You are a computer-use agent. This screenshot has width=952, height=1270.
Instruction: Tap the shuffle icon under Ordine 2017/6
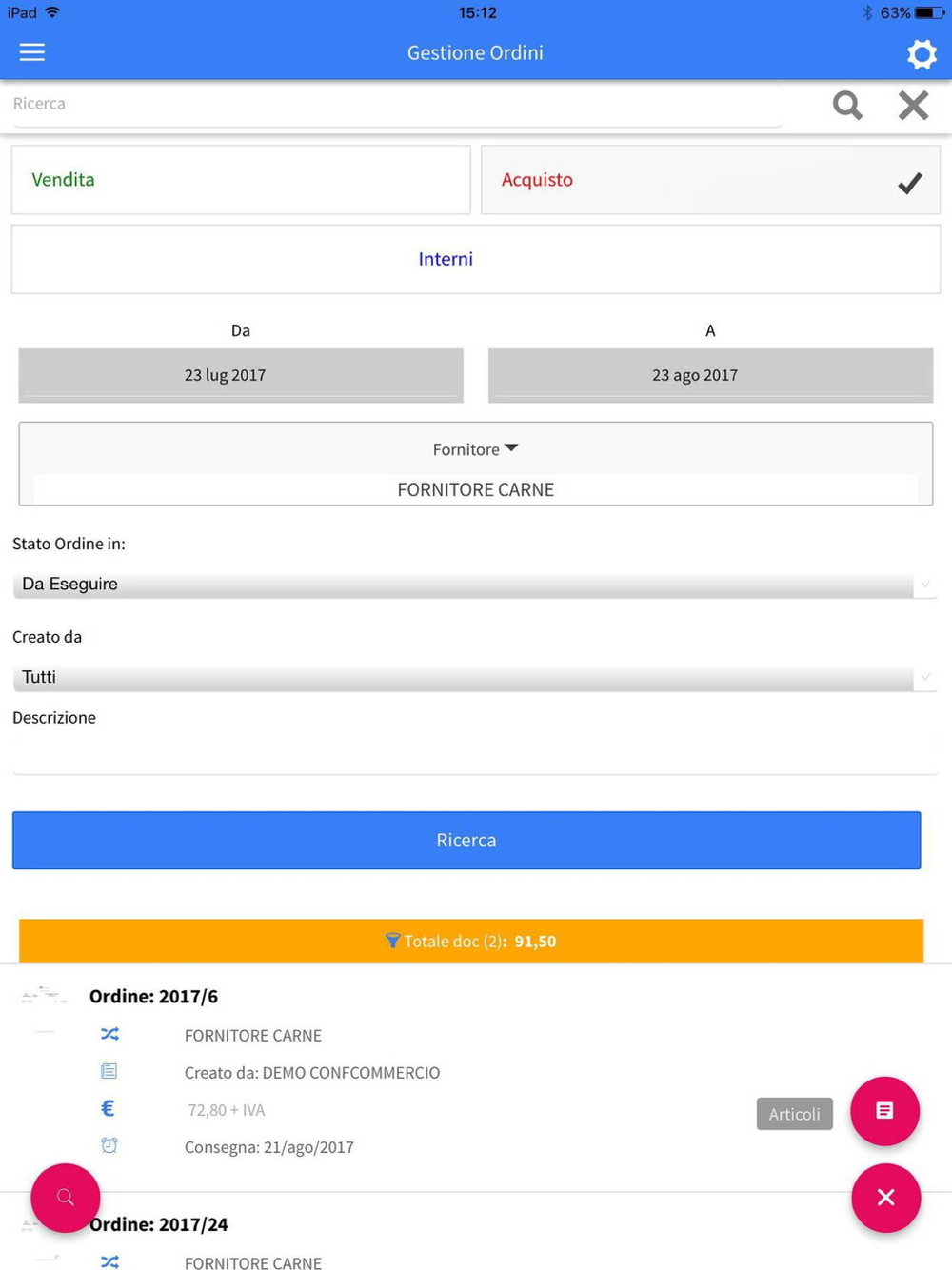109,1034
